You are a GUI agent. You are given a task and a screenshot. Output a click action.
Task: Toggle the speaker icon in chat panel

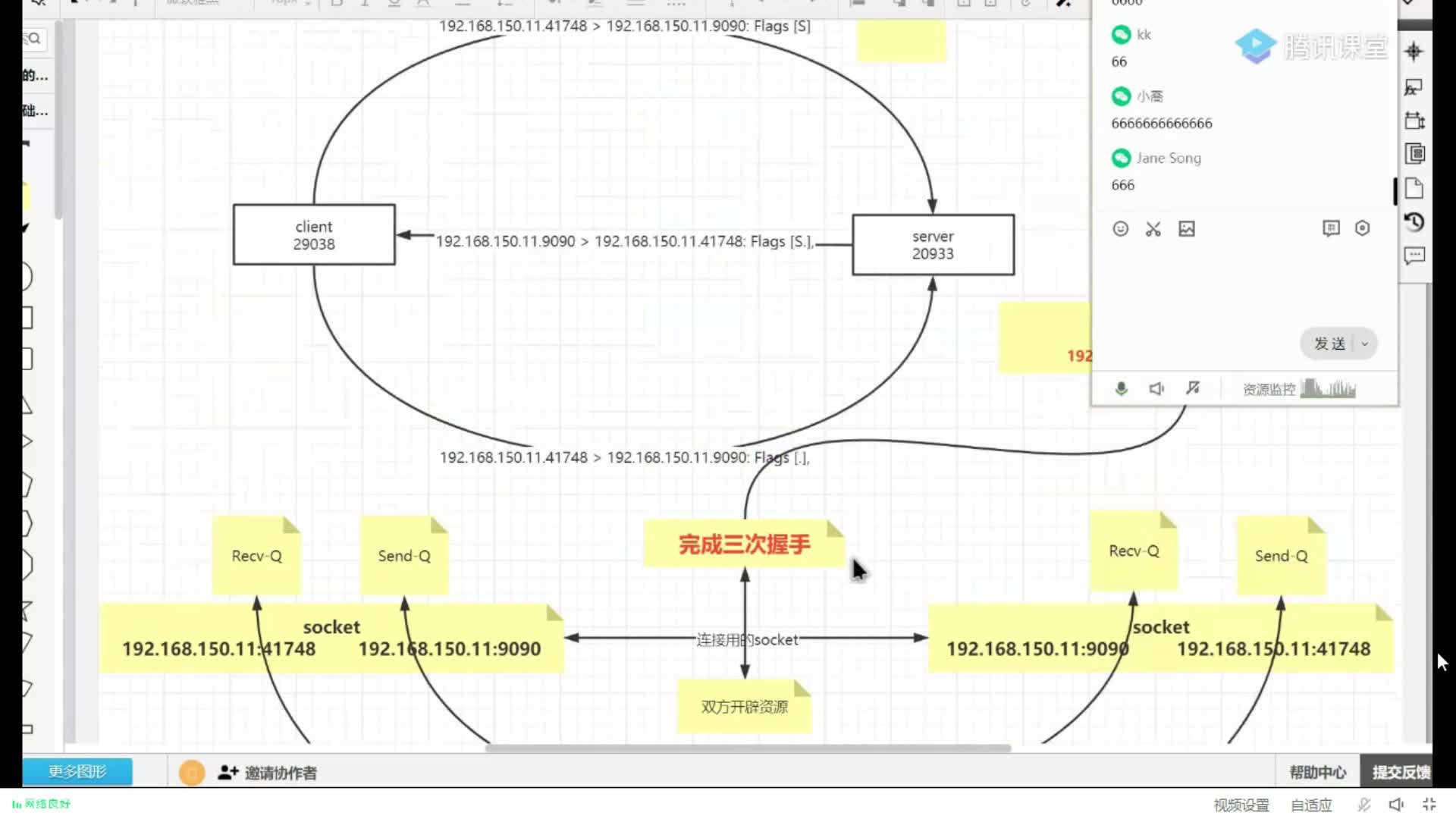[x=1156, y=389]
